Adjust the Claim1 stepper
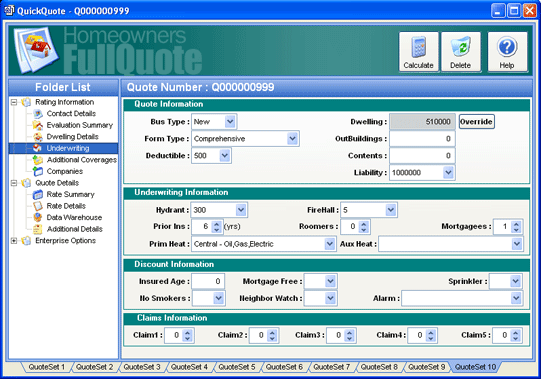This screenshot has width=541, height=379. pos(187,336)
